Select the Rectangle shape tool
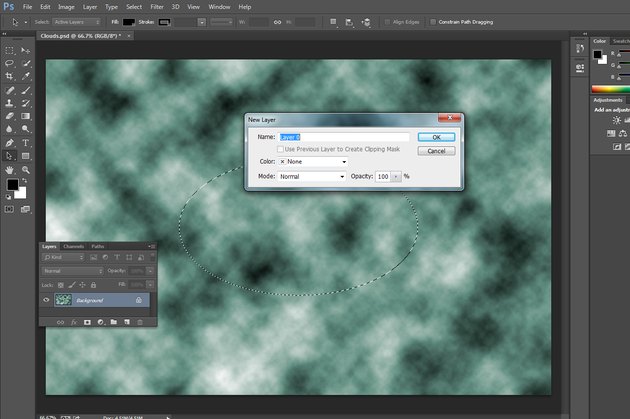The width and height of the screenshot is (630, 419). [26, 156]
